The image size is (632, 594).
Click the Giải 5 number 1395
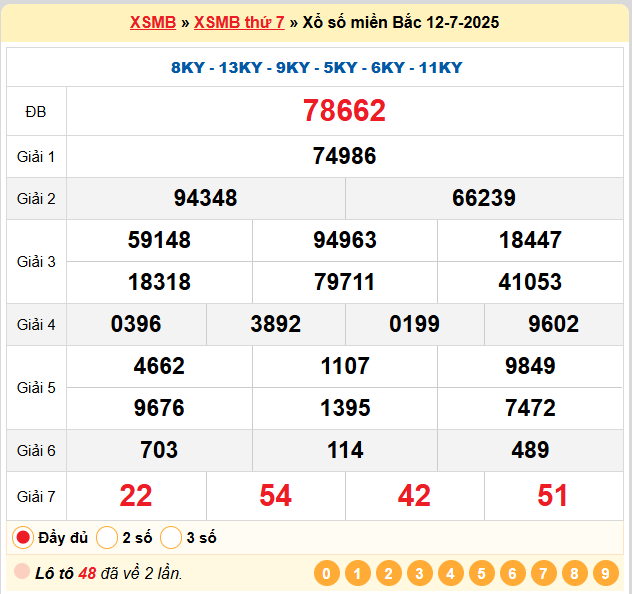[345, 408]
